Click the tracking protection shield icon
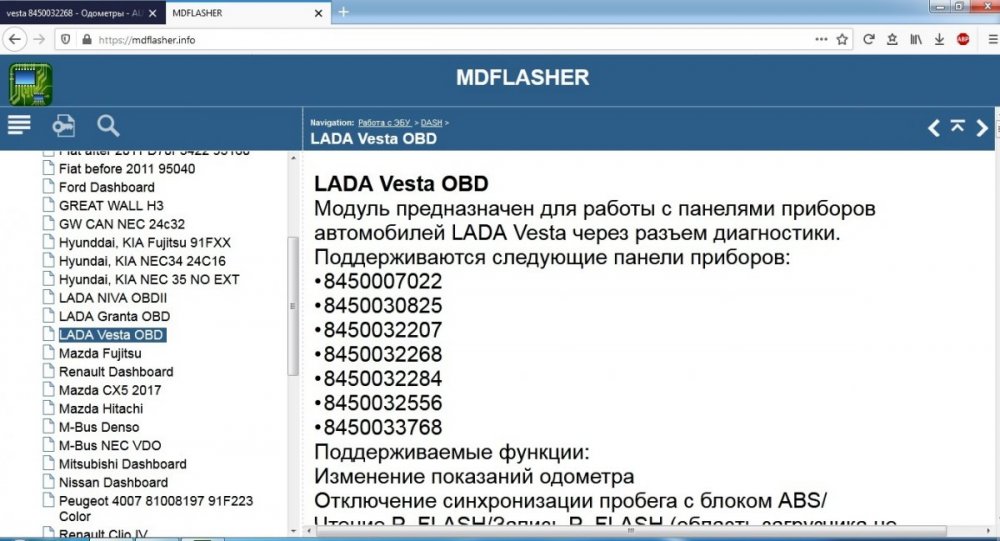This screenshot has height=541, width=1000. pos(66,40)
